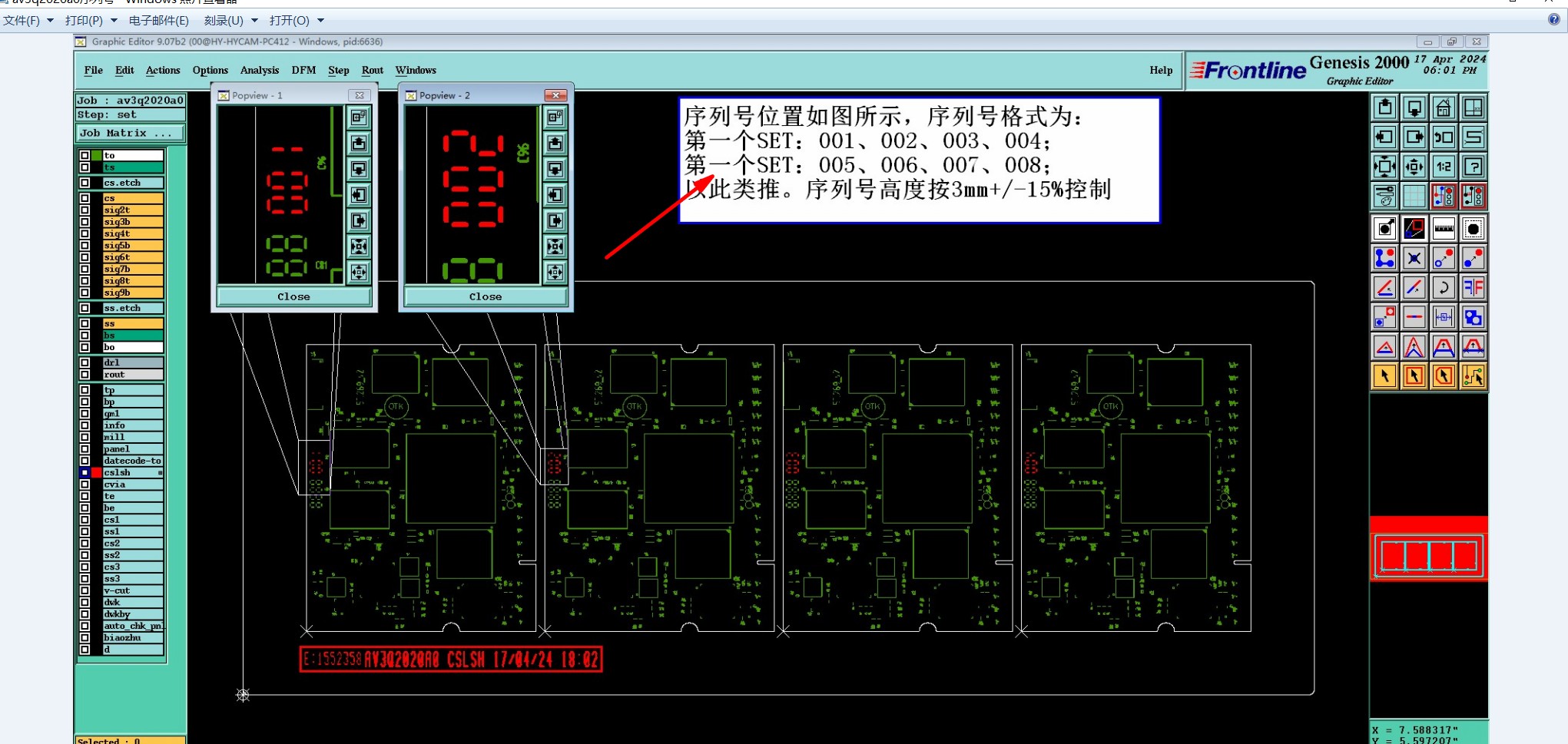Screen dimensions: 1568x744
Task: Open the Actions menu
Action: click(163, 70)
